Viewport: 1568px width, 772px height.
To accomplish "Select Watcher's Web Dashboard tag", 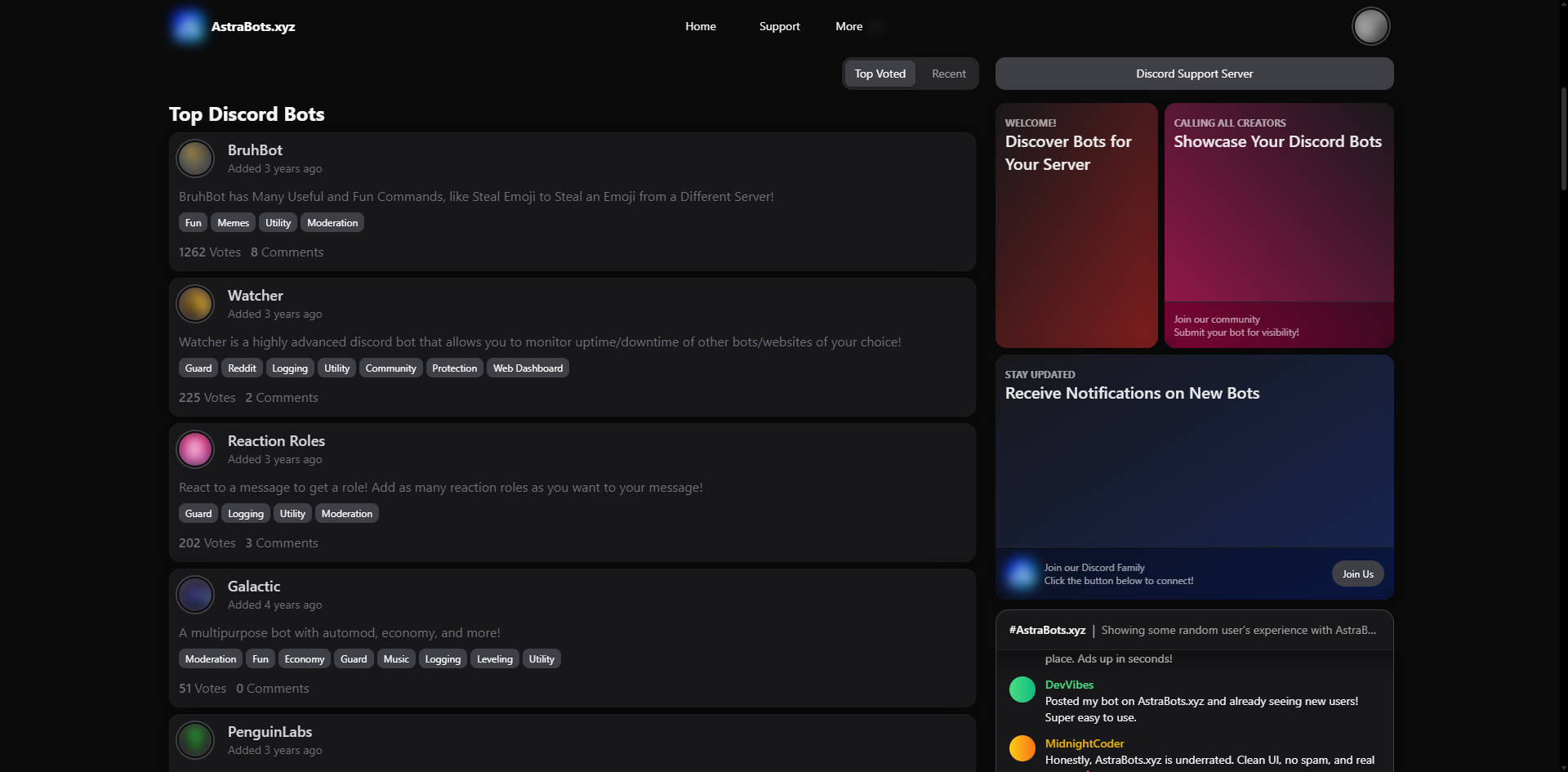I will [528, 368].
